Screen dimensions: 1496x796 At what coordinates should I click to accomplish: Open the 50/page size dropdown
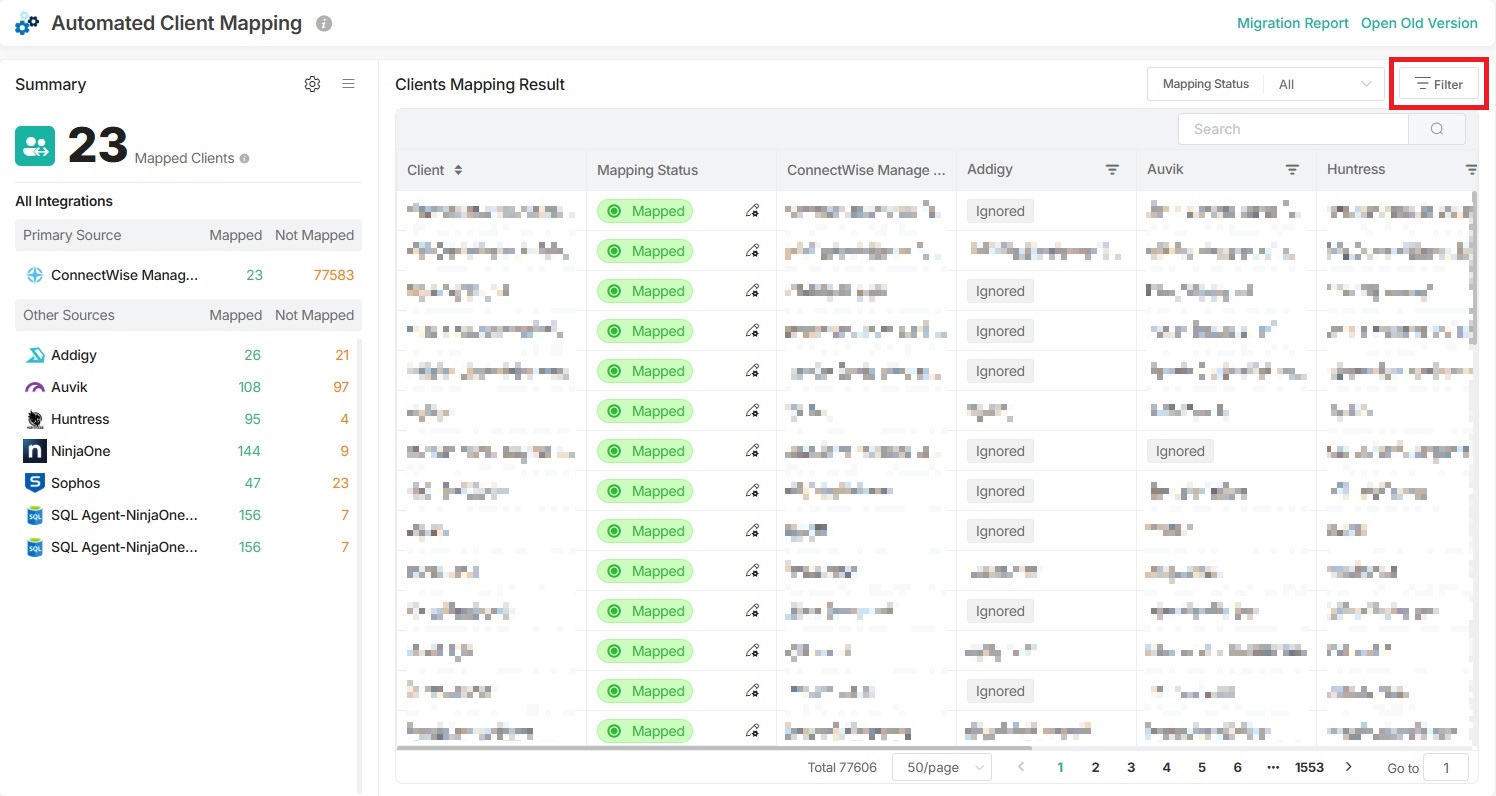click(940, 768)
